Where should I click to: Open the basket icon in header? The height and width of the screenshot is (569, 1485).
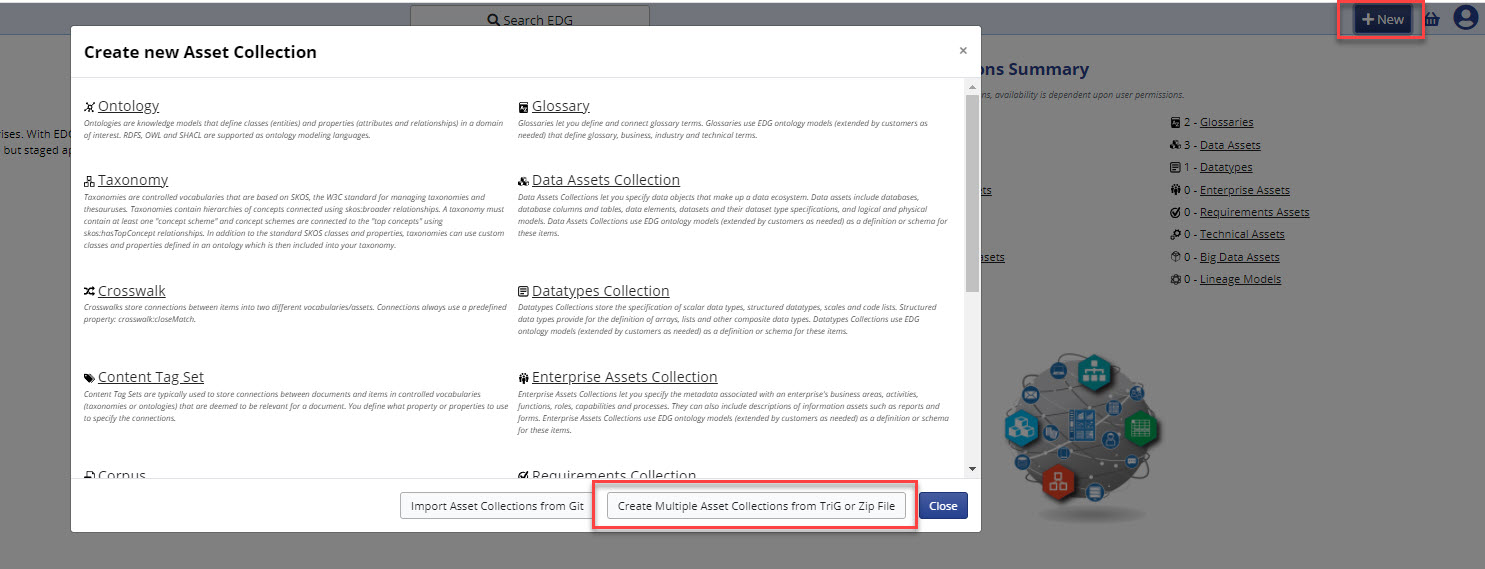pyautogui.click(x=1431, y=19)
